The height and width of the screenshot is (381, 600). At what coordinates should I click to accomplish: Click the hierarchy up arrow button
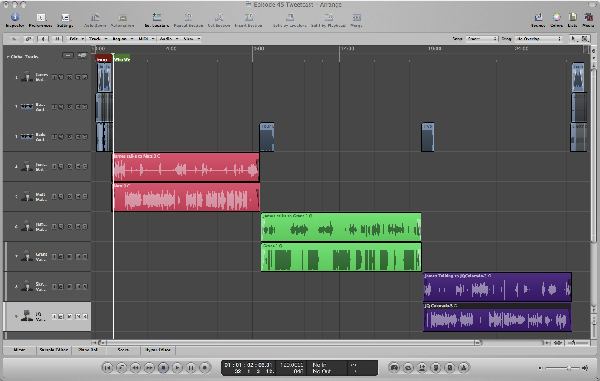pyautogui.click(x=14, y=39)
